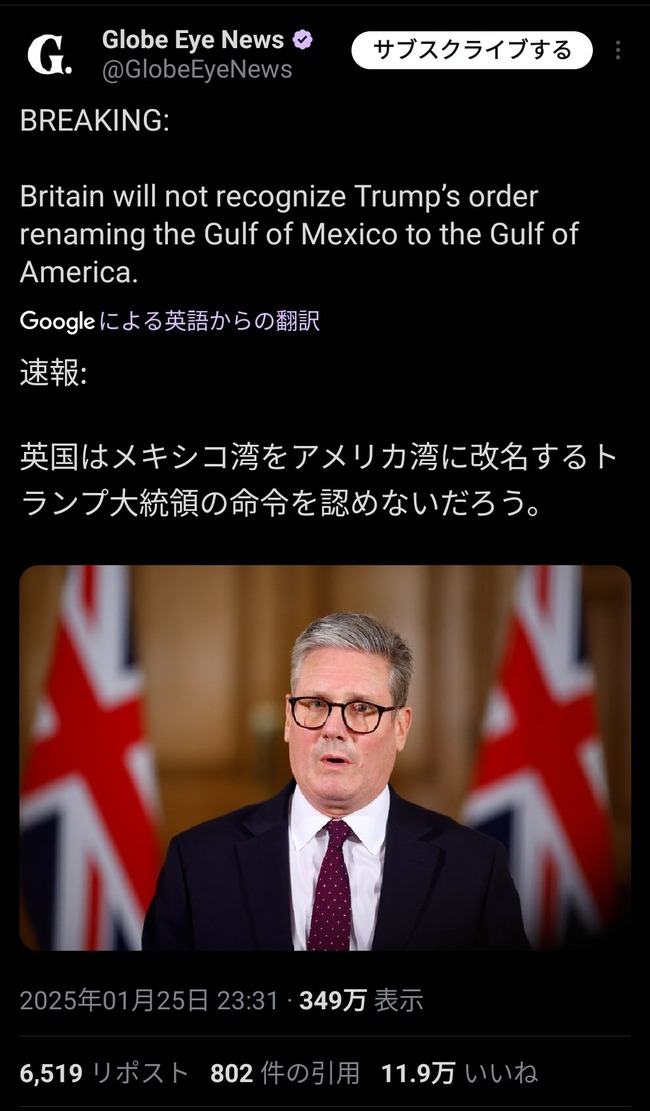Open the 6,519 リポスト list
This screenshot has height=1111, width=650.
point(104,1073)
